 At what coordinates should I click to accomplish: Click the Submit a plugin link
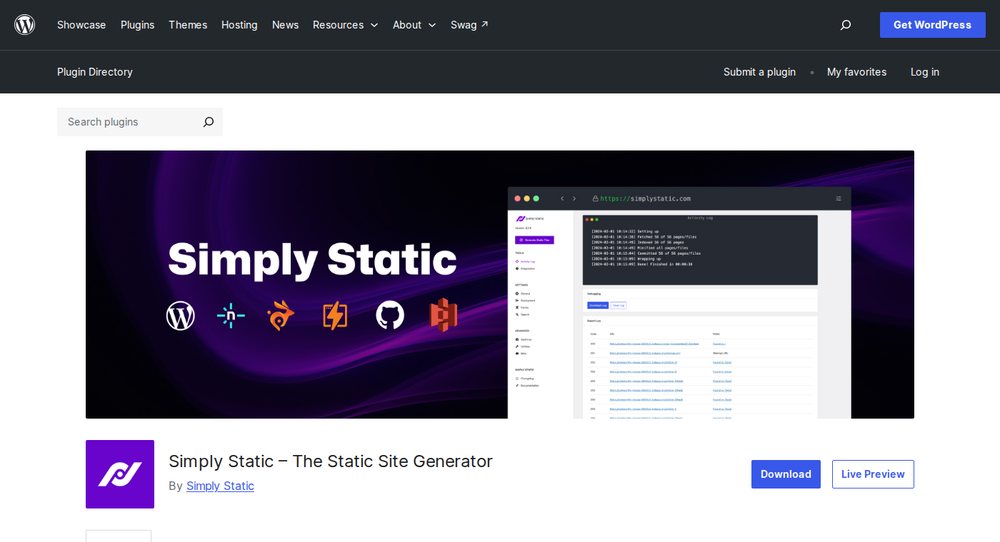[759, 72]
